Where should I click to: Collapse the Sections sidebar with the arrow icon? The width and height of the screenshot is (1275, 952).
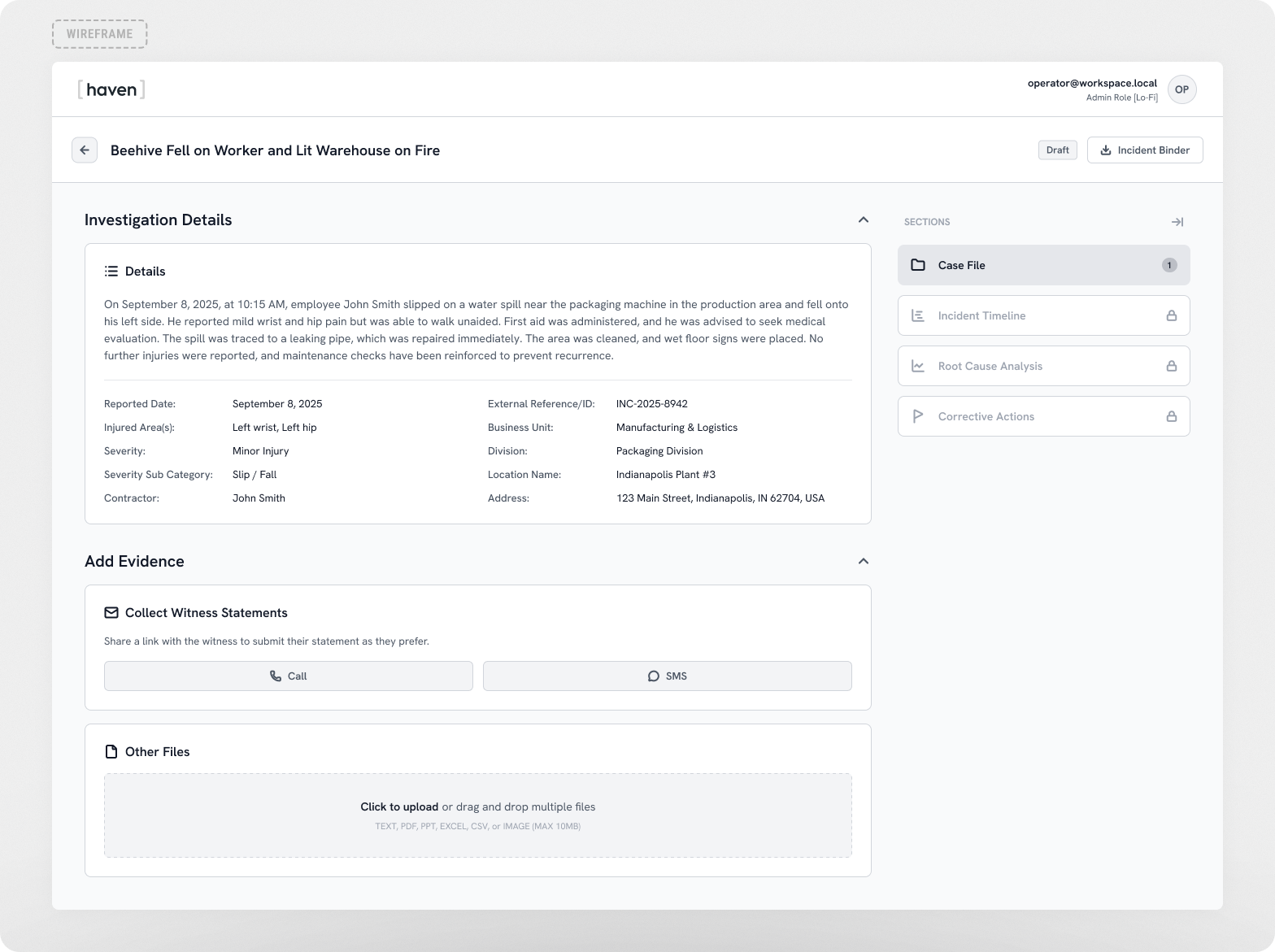(x=1177, y=222)
